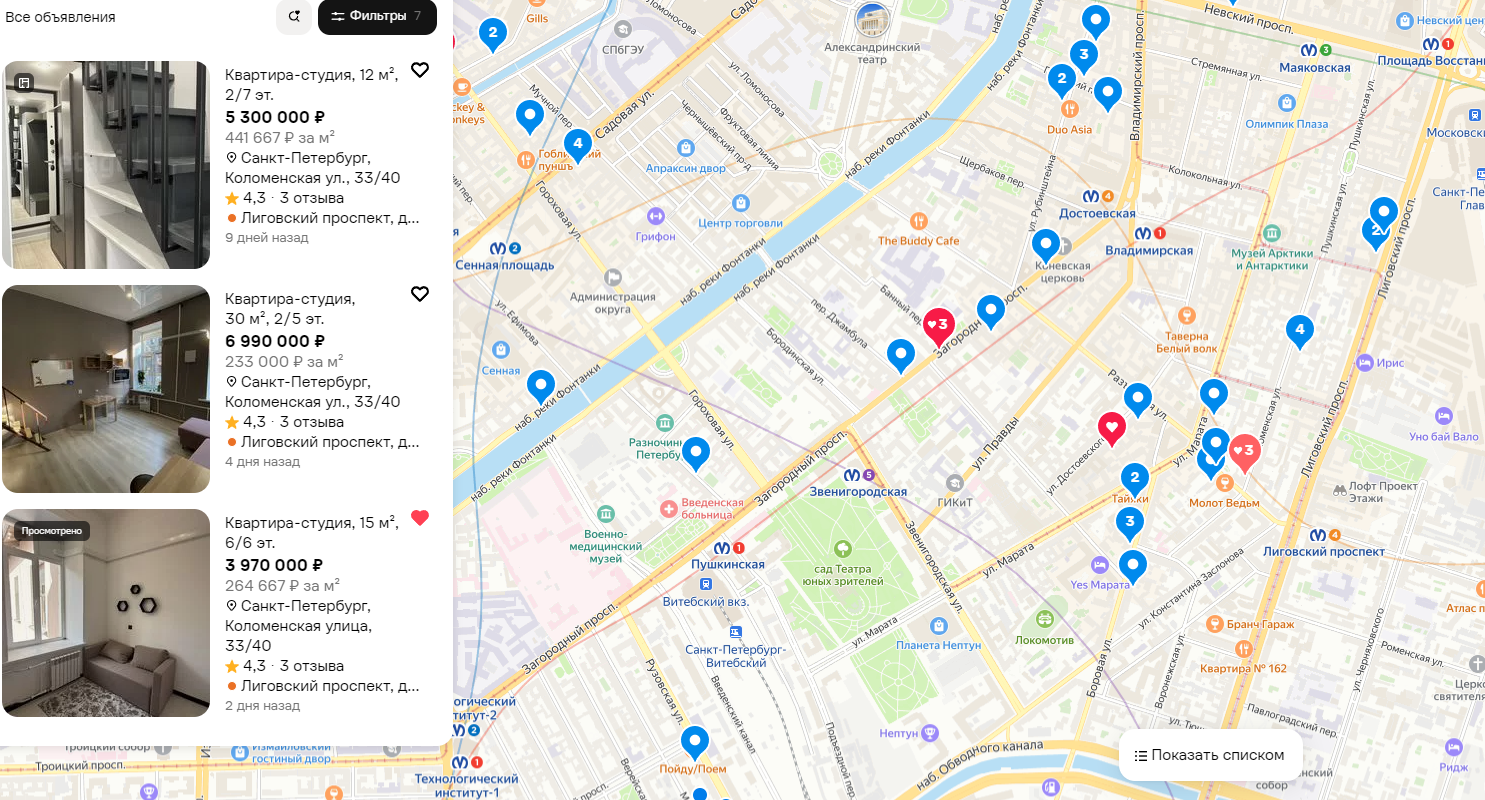Open reviews rating of the 5 300 000 ₽ listing
This screenshot has height=800, width=1485.
click(284, 198)
